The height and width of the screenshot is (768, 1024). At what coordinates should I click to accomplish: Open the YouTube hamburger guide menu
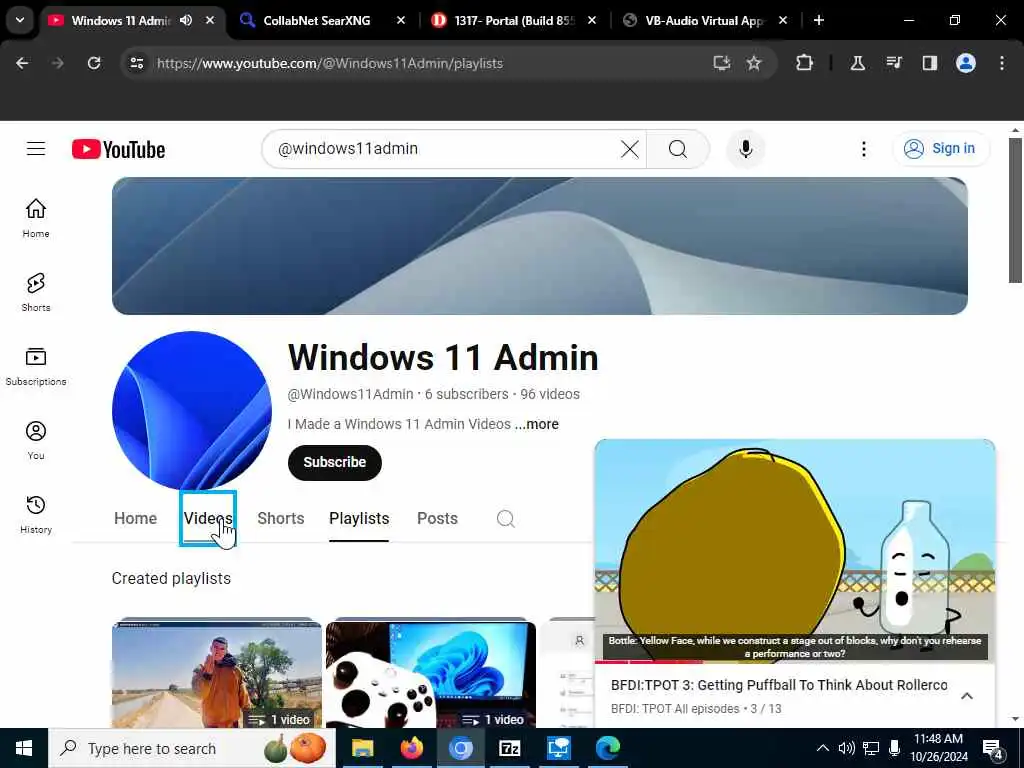36,149
